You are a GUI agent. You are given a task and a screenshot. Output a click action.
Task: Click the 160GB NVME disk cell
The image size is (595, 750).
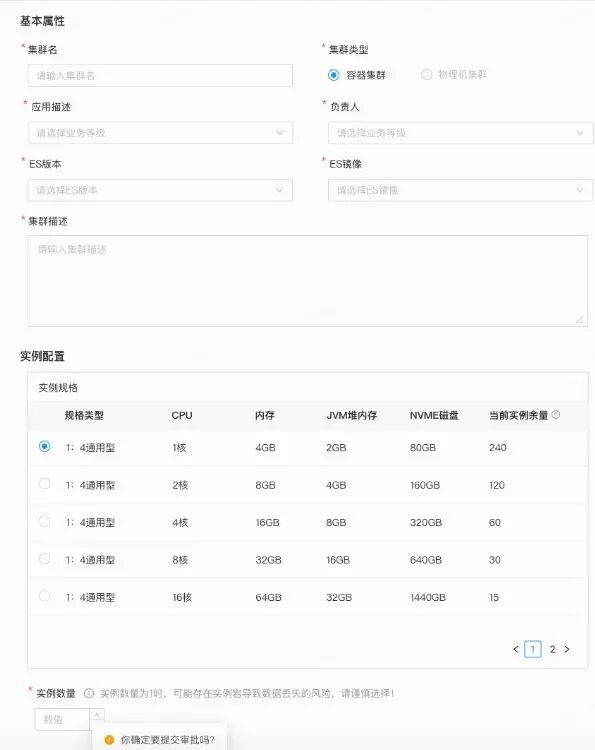click(x=425, y=485)
